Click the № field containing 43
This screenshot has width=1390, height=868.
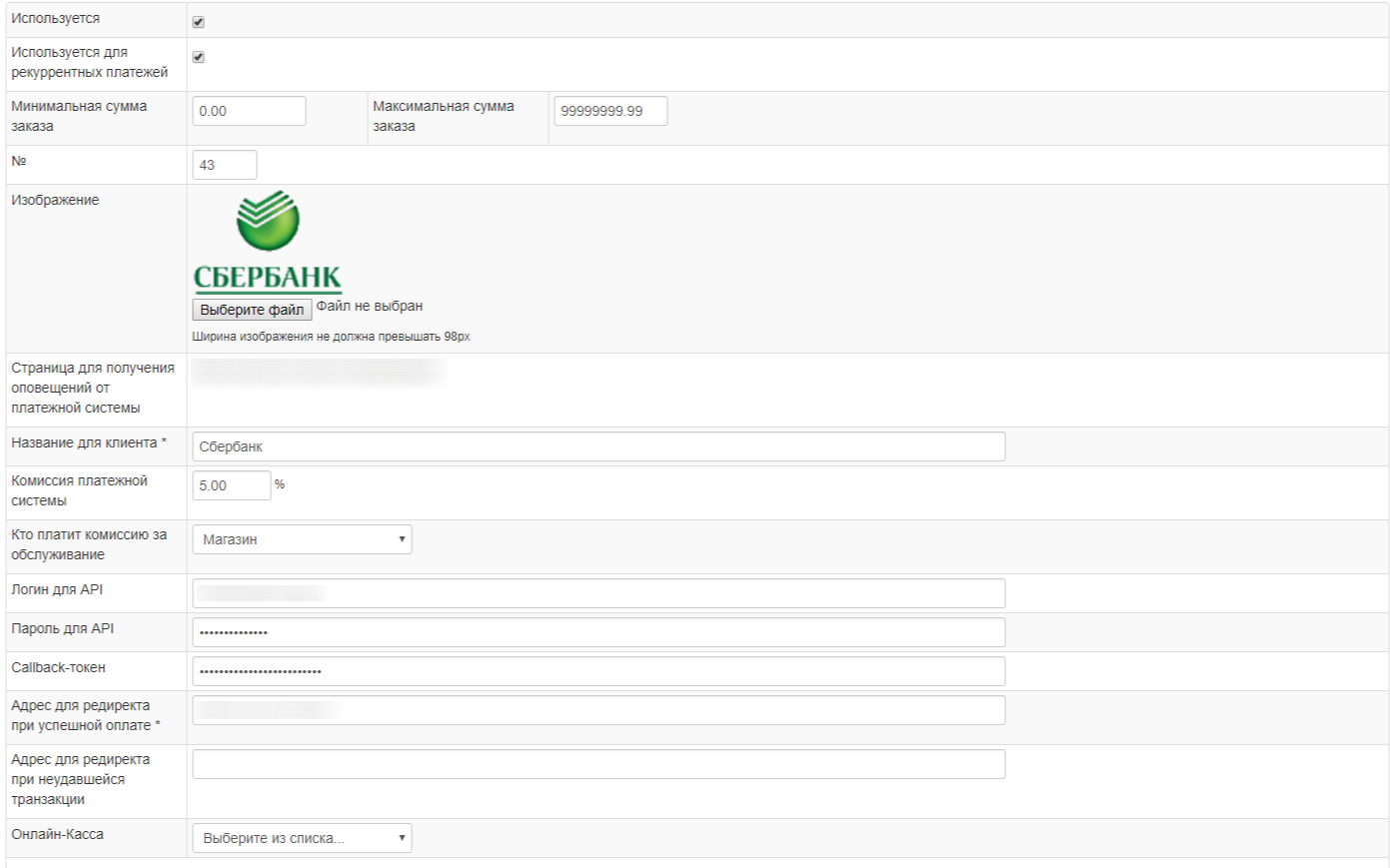224,165
